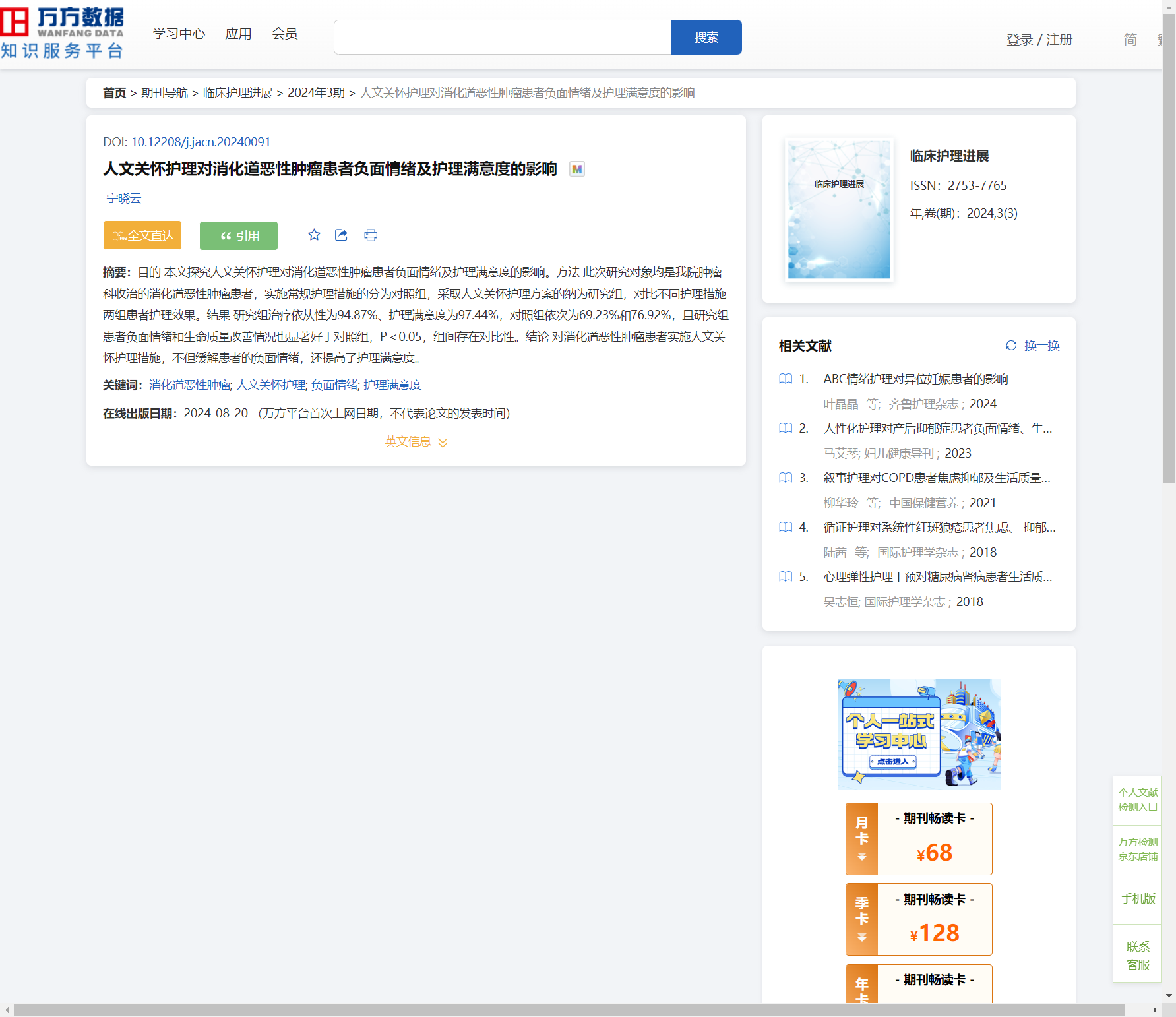Open journal title 临床护理进展 in sidebar
The width and height of the screenshot is (1176, 1017).
(x=950, y=156)
